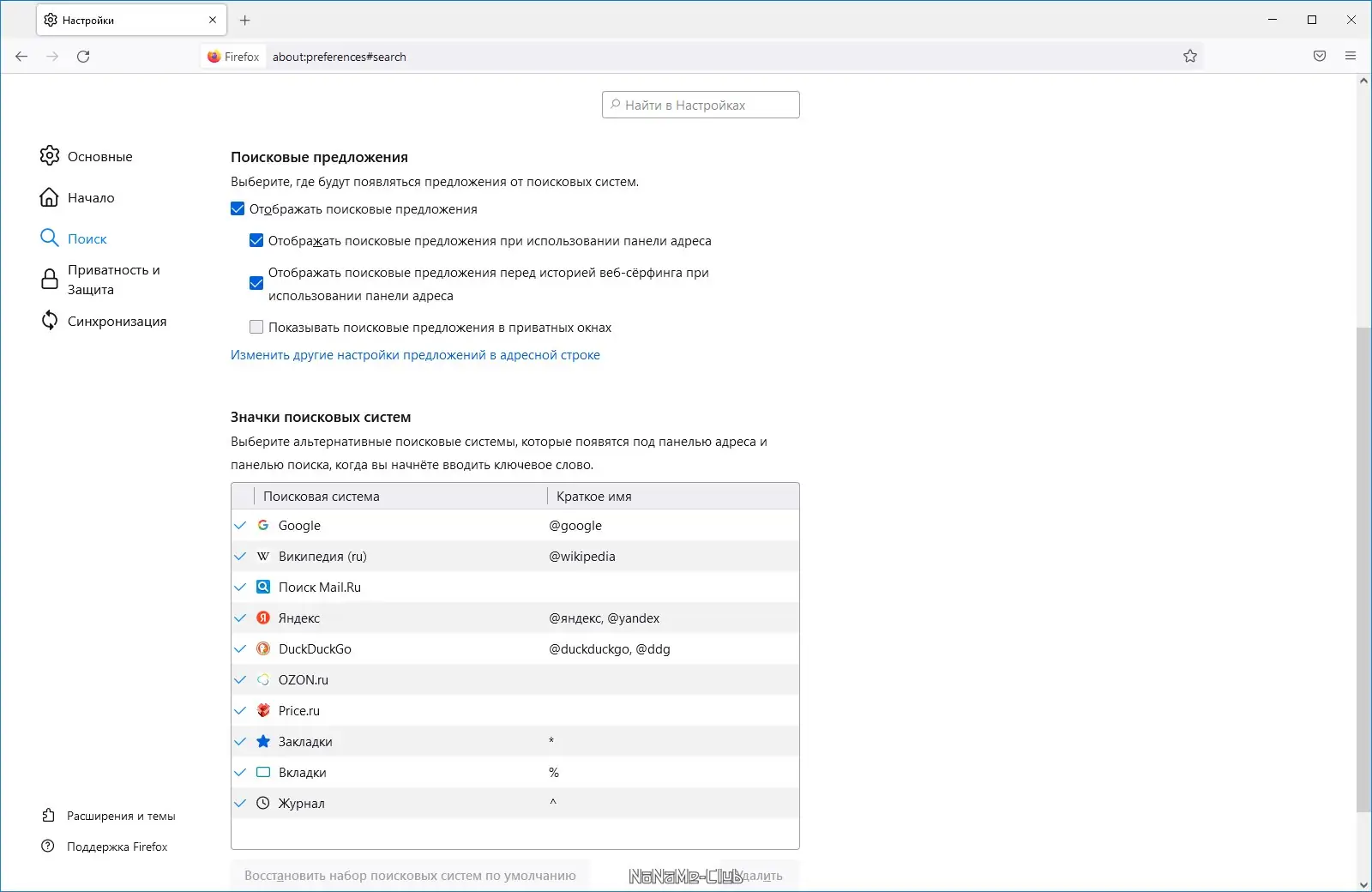
Task: Bookmark this page with star icon
Action: click(x=1190, y=57)
